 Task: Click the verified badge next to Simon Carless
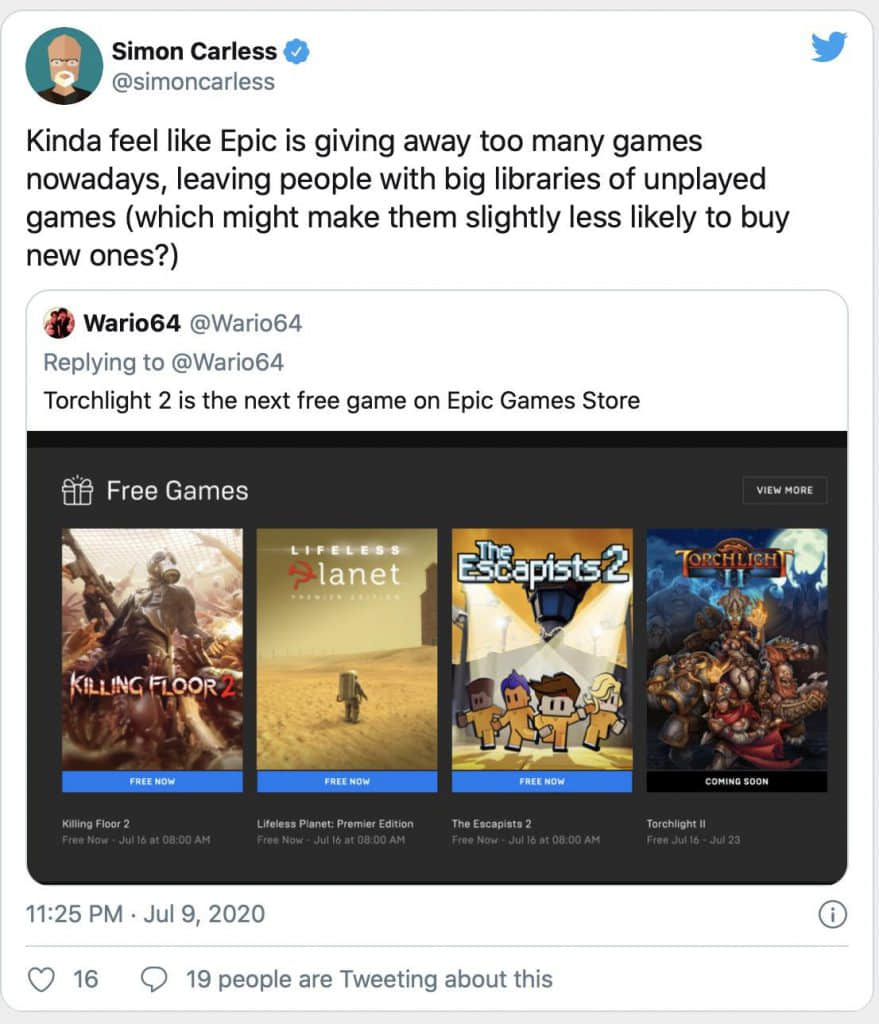[x=297, y=52]
